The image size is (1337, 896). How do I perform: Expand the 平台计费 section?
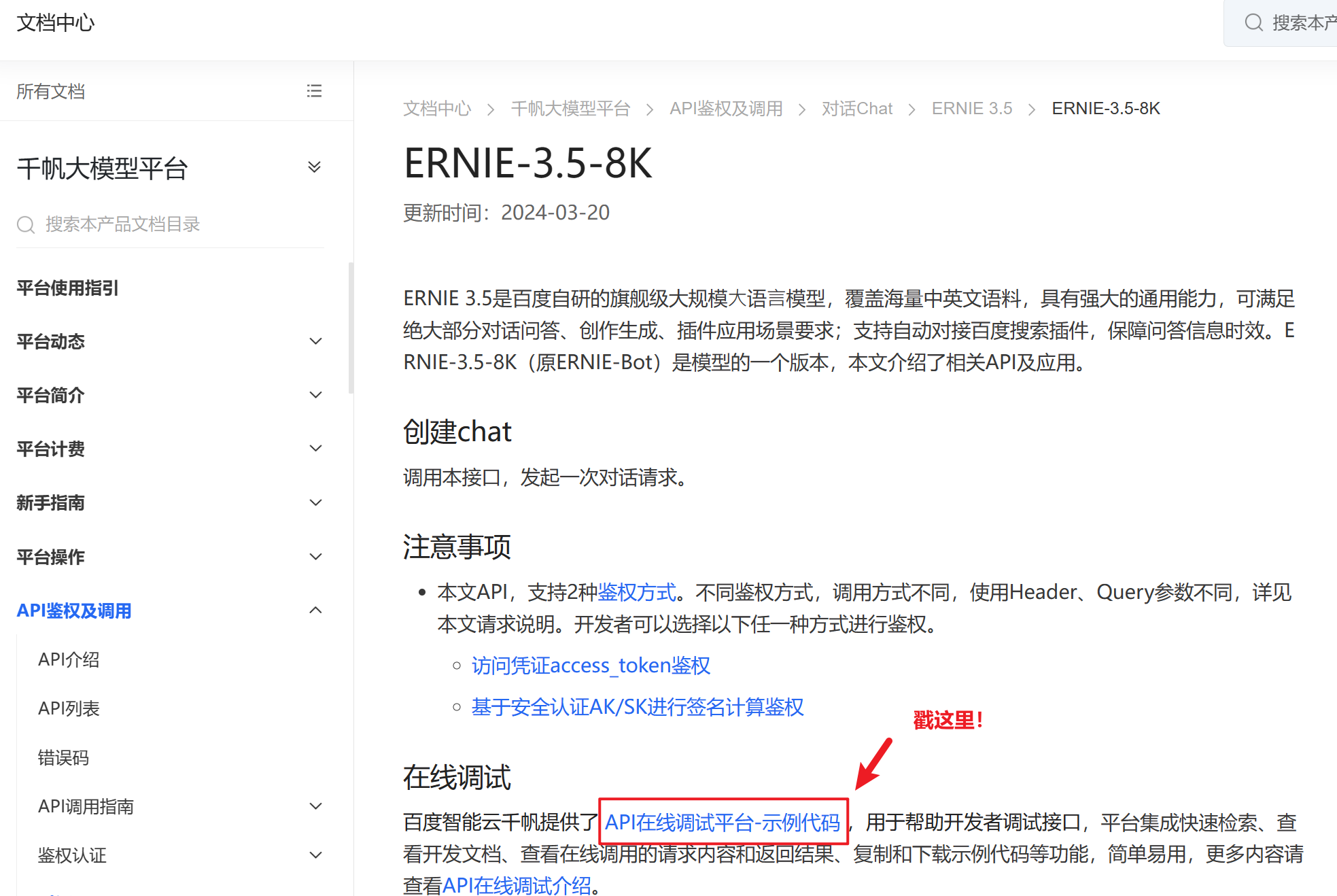(x=315, y=449)
